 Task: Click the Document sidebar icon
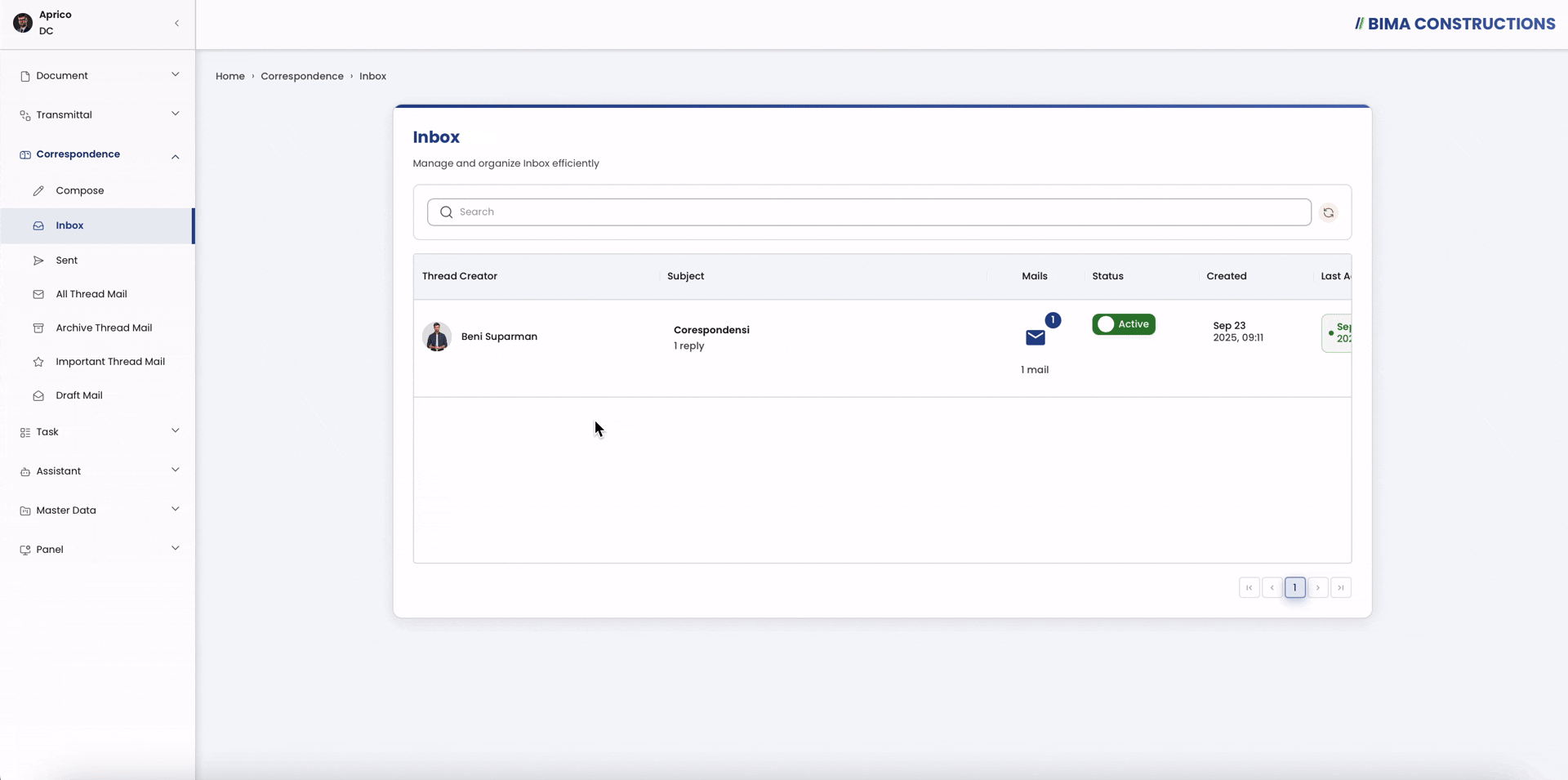[25, 76]
